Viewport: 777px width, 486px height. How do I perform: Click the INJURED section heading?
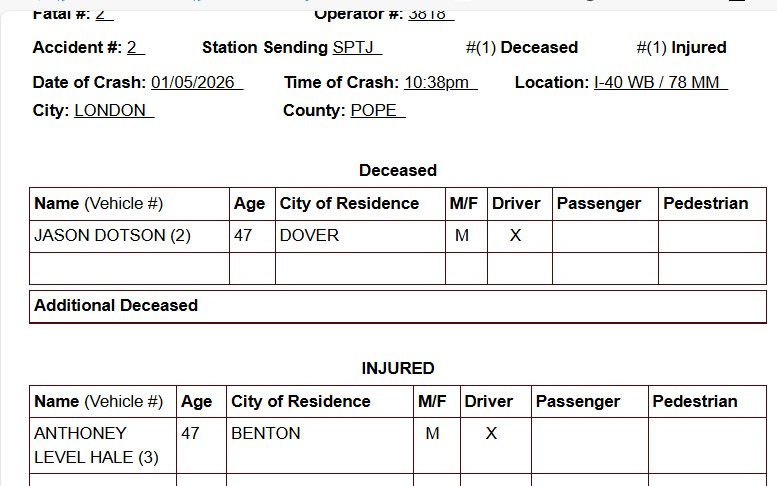click(398, 369)
